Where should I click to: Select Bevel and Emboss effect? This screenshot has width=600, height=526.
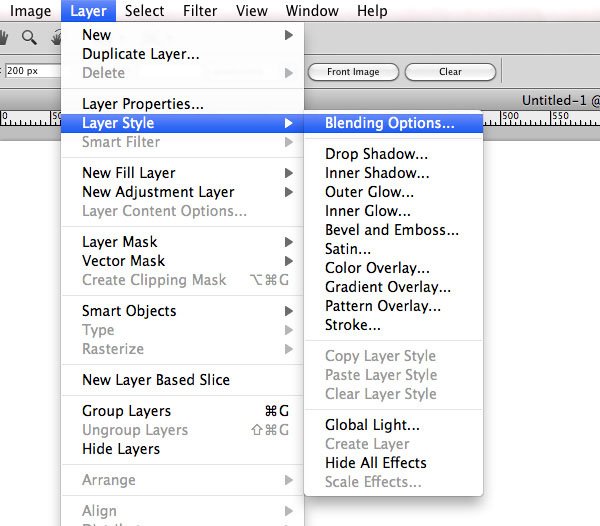click(392, 230)
